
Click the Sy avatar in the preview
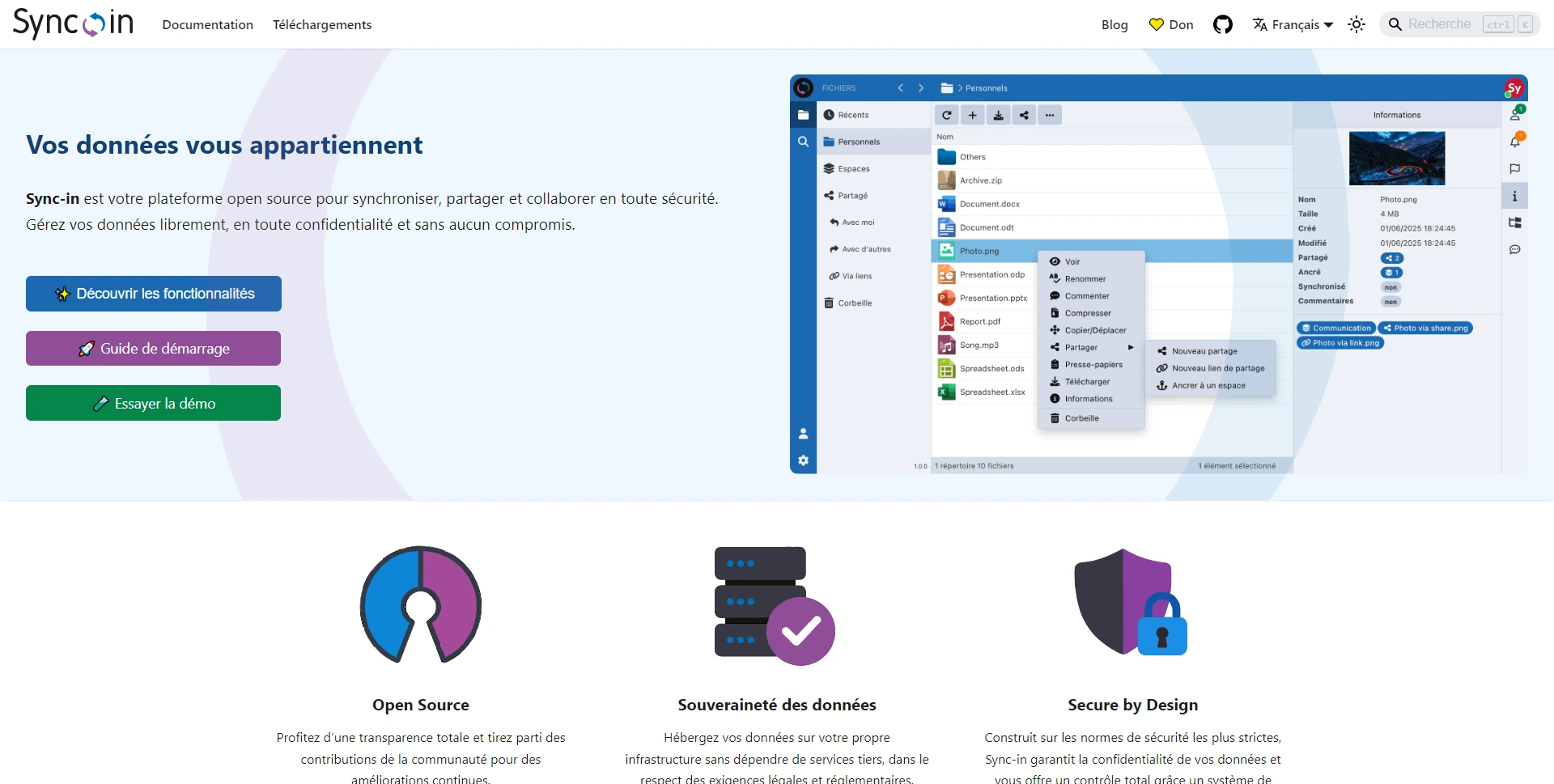click(1514, 88)
